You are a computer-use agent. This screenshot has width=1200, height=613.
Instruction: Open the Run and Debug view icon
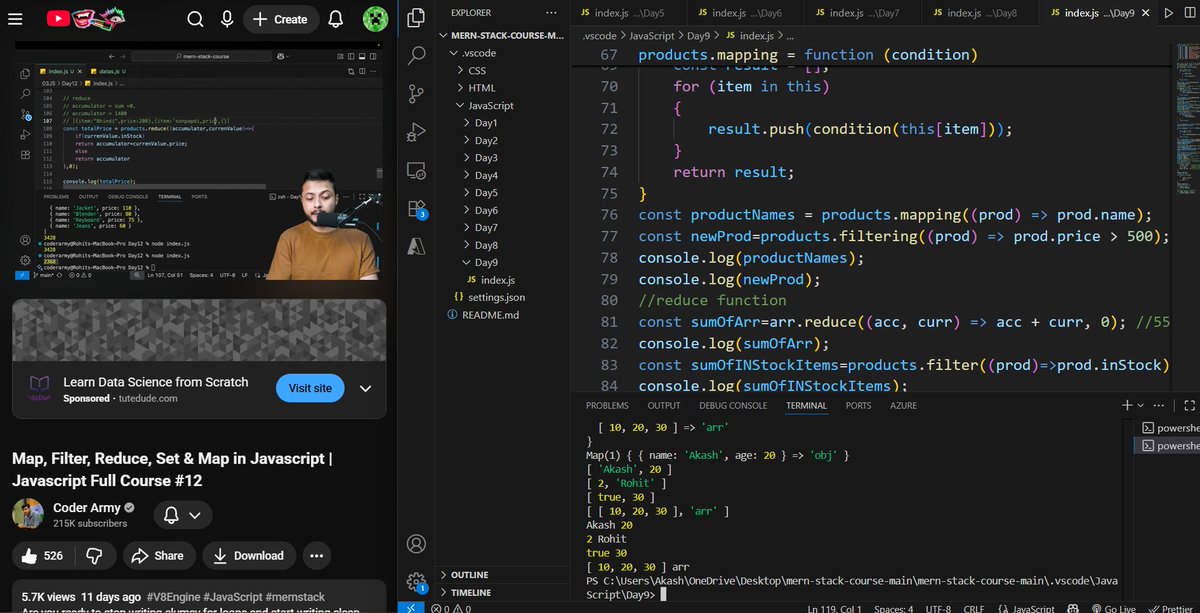click(x=417, y=132)
